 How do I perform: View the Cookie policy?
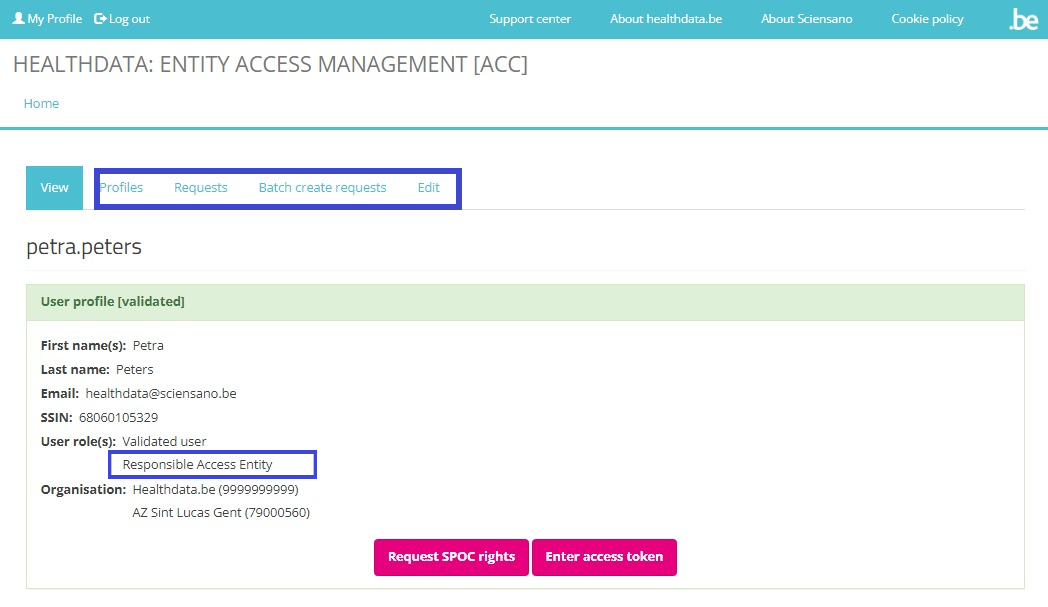tap(927, 19)
